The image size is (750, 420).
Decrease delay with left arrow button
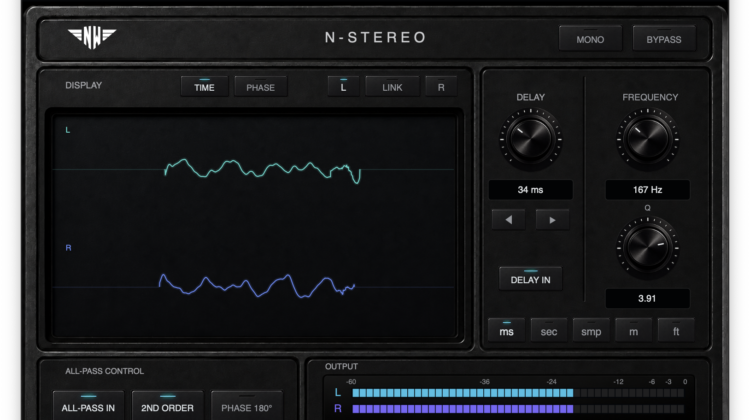coord(508,220)
